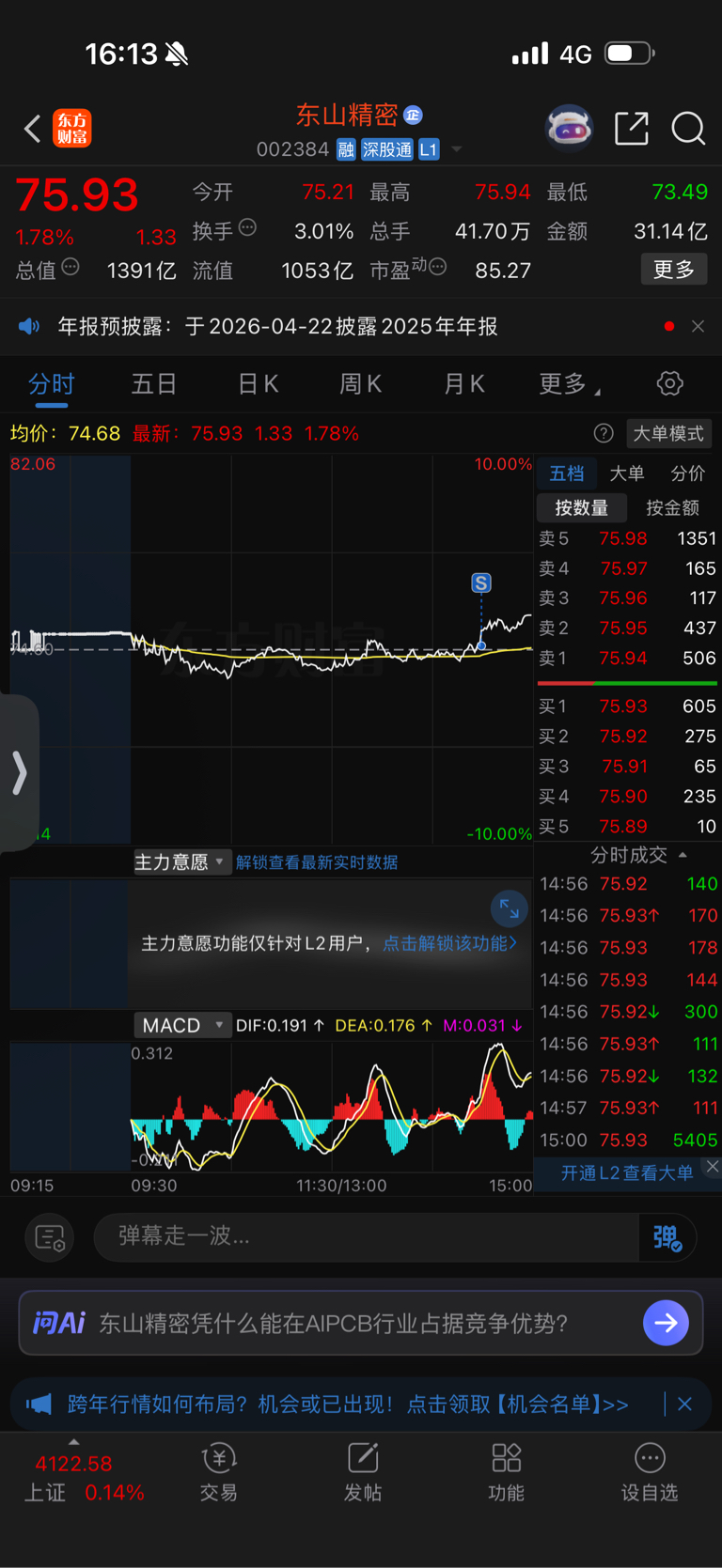Open the danmaku list icon
The height and width of the screenshot is (1568, 722).
[50, 1237]
